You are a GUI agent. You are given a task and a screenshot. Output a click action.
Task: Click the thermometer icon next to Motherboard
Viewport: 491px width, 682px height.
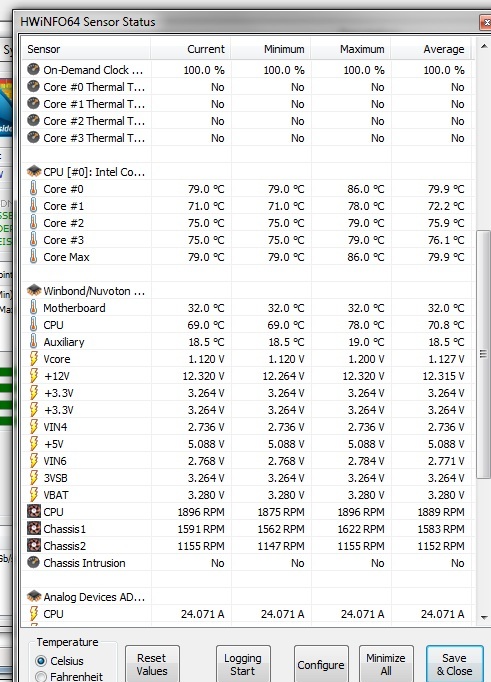(33, 308)
